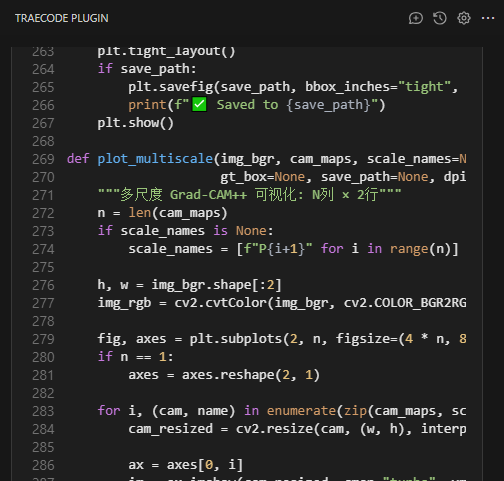Click the "tight" string value on line 265
Image resolution: width=504 pixels, height=481 pixels.
tap(424, 87)
